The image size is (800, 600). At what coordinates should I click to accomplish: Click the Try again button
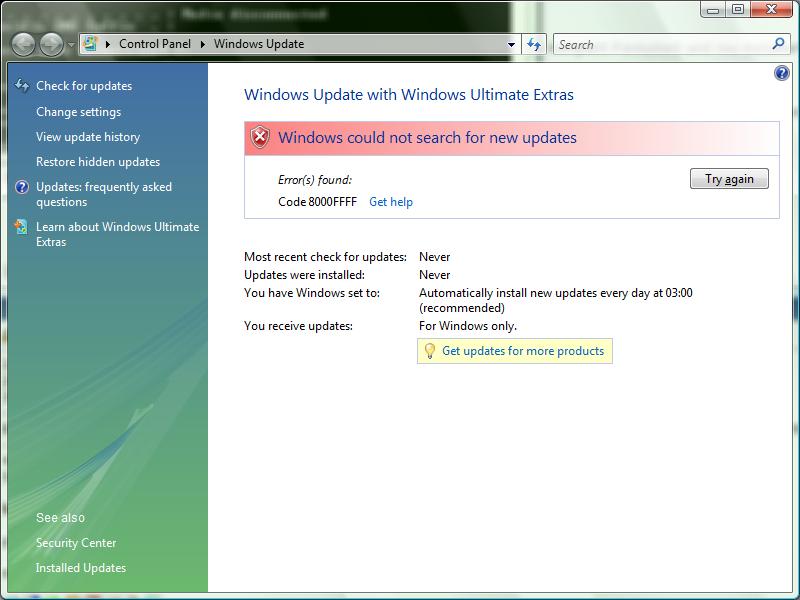point(729,179)
